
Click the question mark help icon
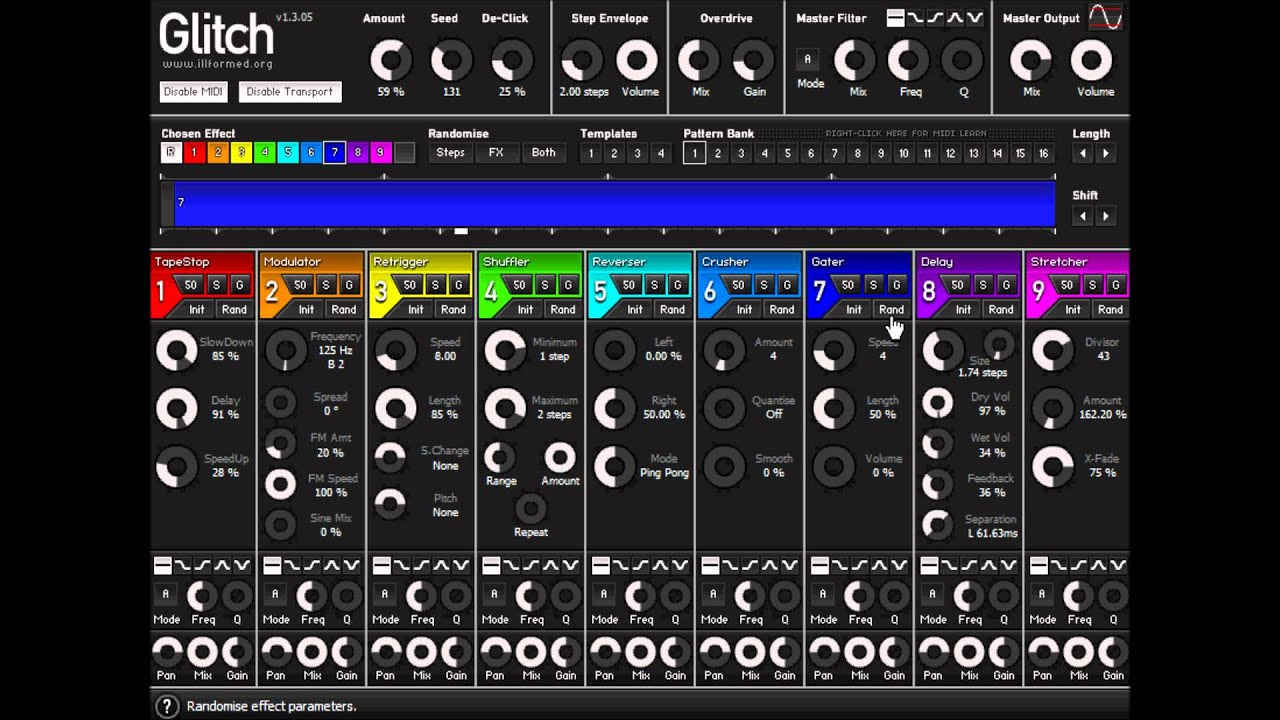point(168,706)
